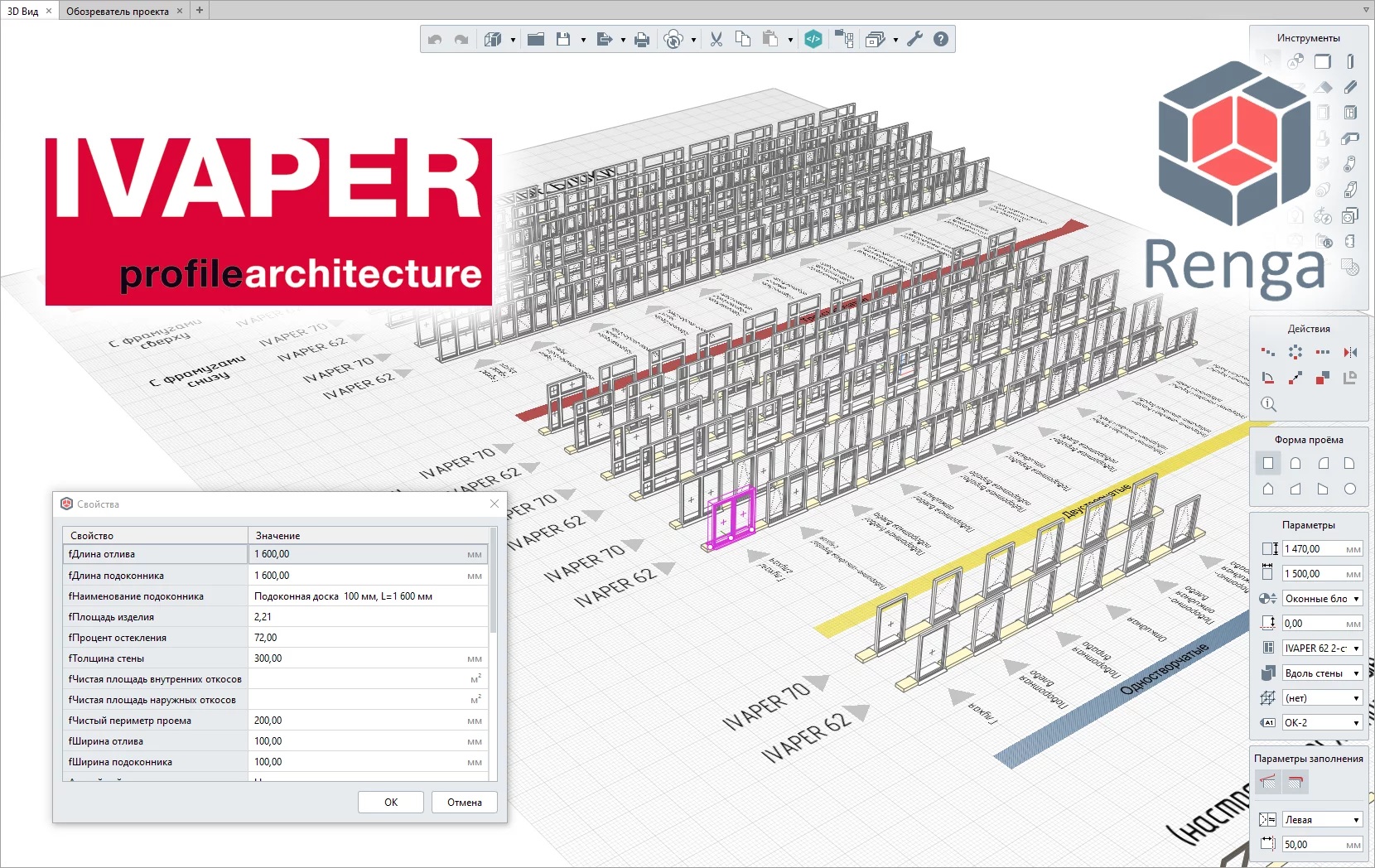Select rectangular opening shape

click(1268, 463)
